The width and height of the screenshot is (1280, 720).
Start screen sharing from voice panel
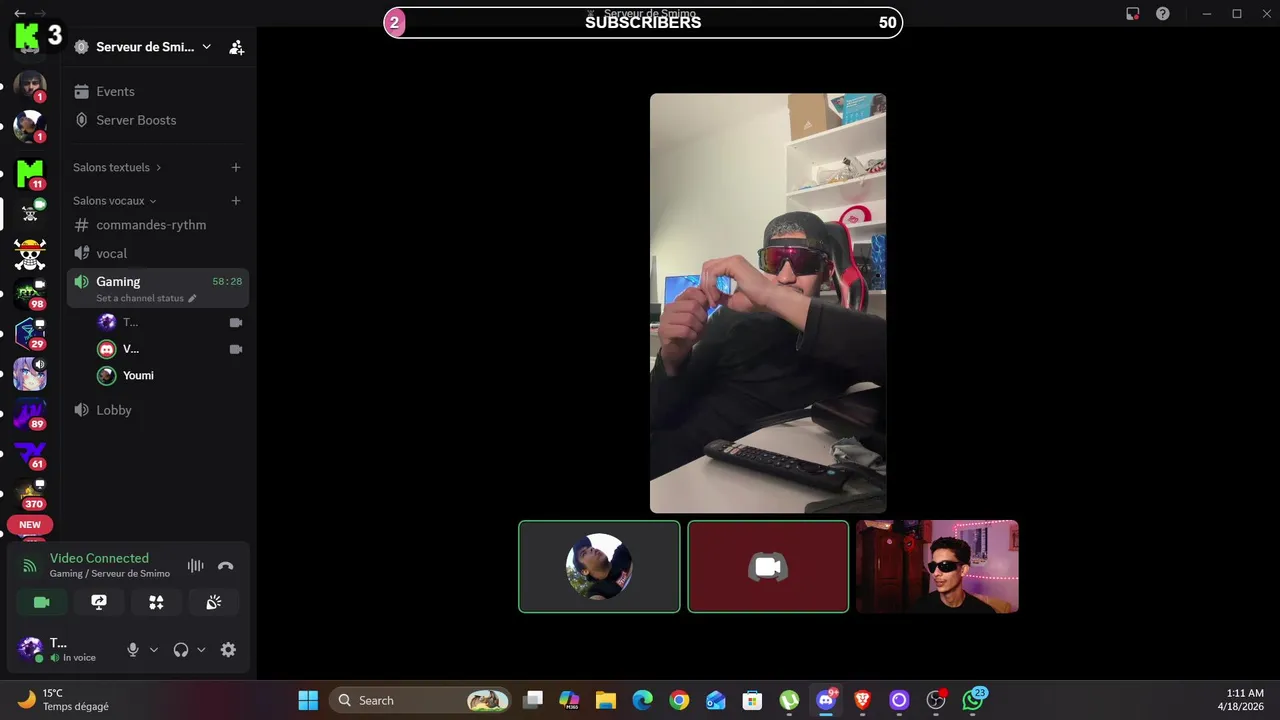pos(99,602)
